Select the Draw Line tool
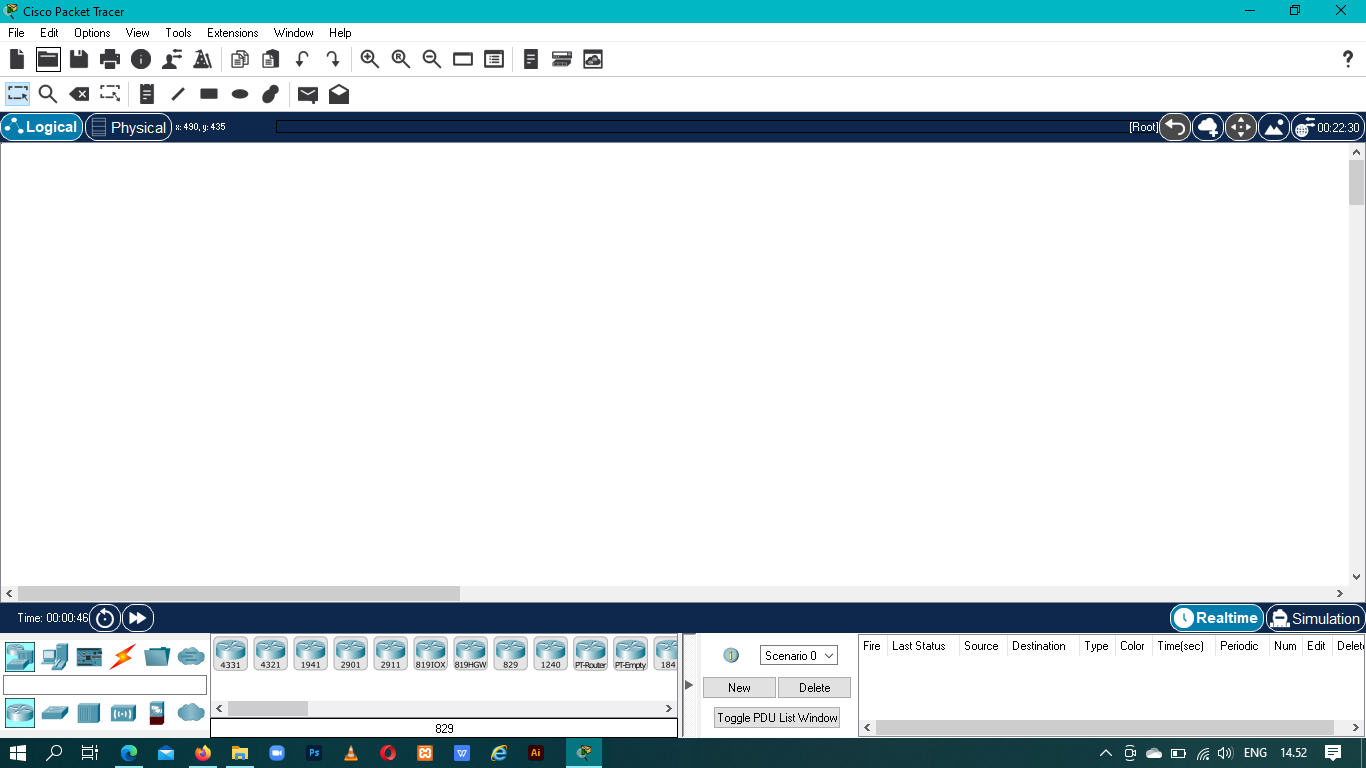This screenshot has height=768, width=1366. pyautogui.click(x=178, y=94)
